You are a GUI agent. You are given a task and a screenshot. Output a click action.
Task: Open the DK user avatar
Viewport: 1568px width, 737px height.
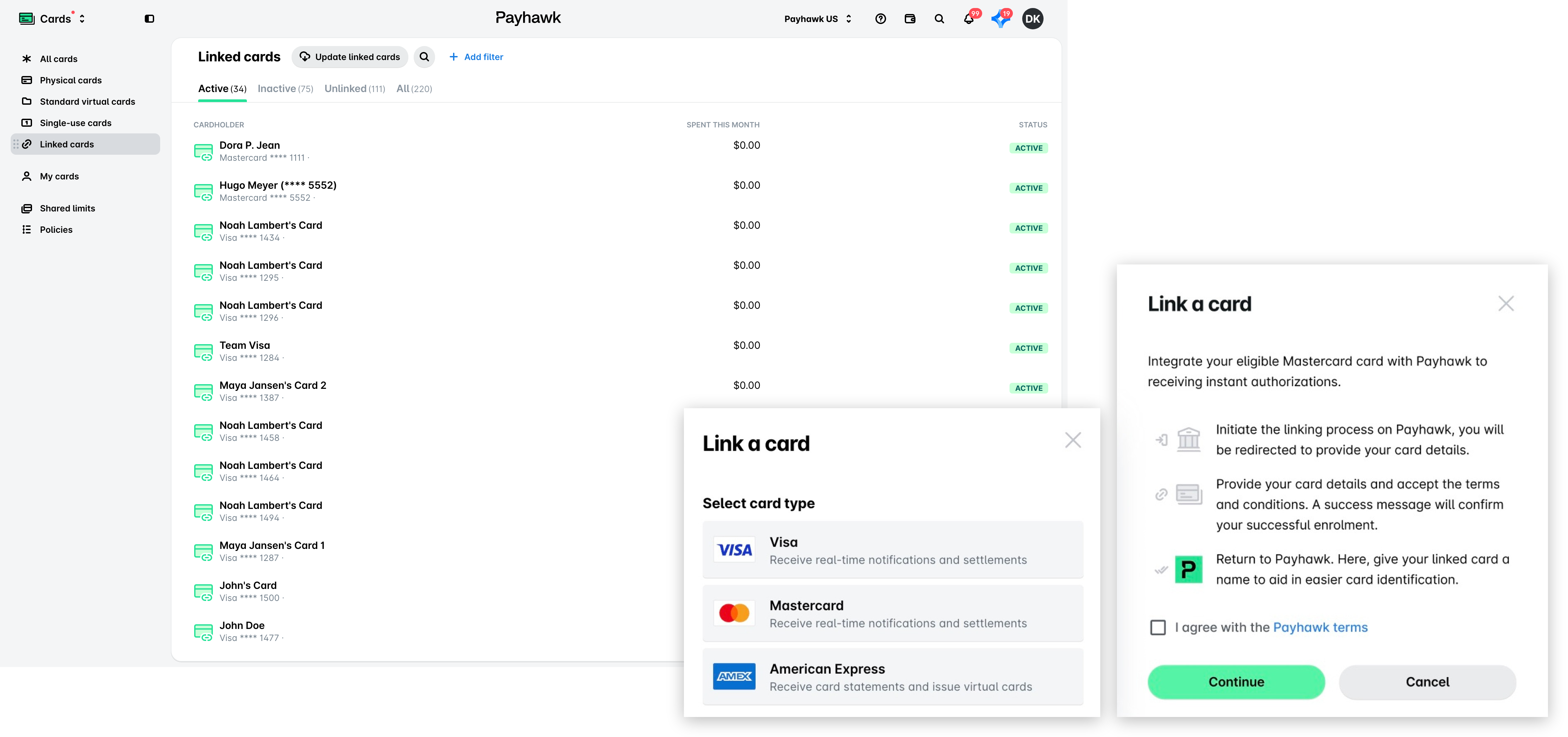(1032, 19)
